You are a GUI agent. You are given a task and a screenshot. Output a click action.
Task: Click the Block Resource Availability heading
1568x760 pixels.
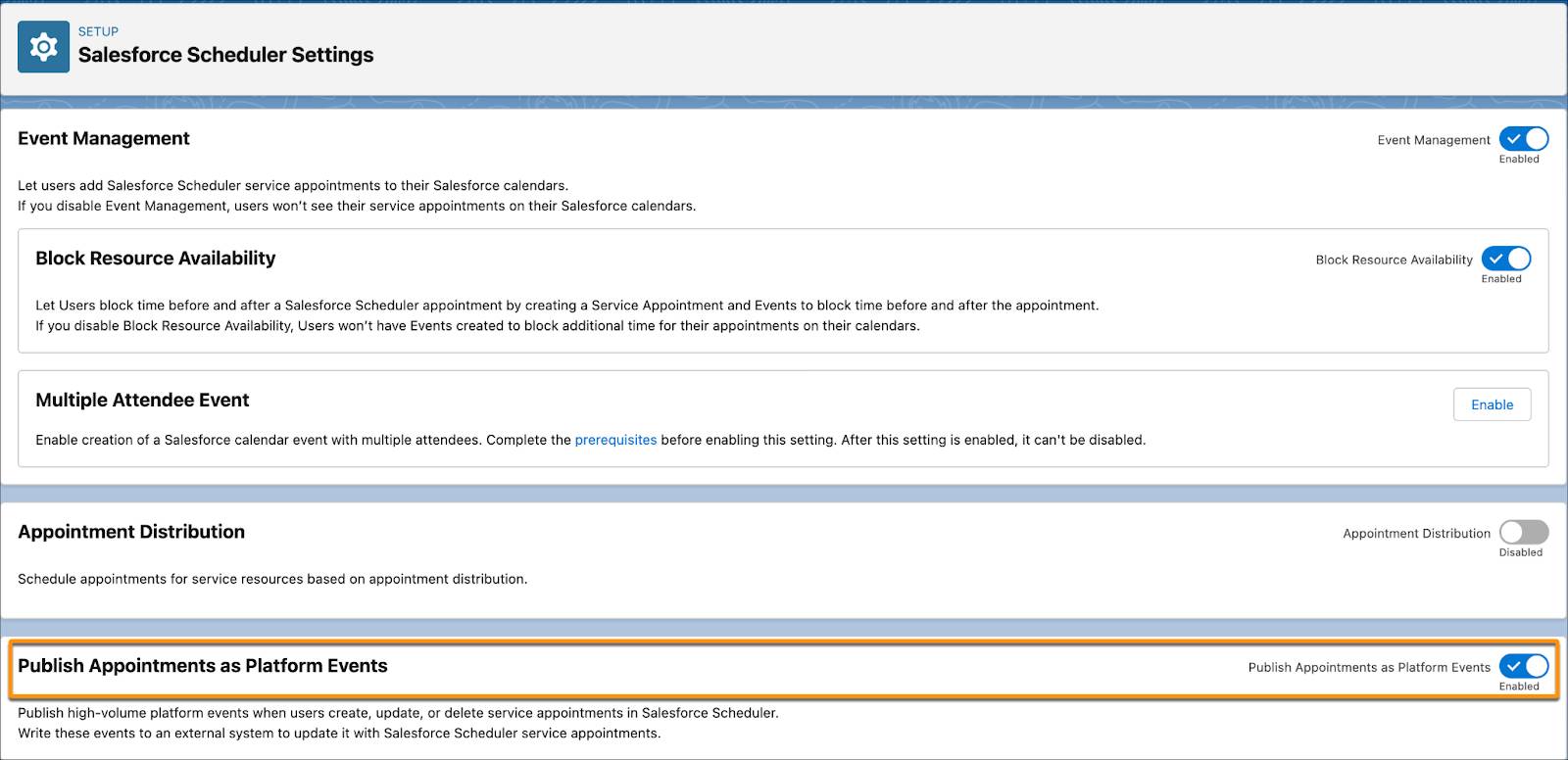click(156, 259)
